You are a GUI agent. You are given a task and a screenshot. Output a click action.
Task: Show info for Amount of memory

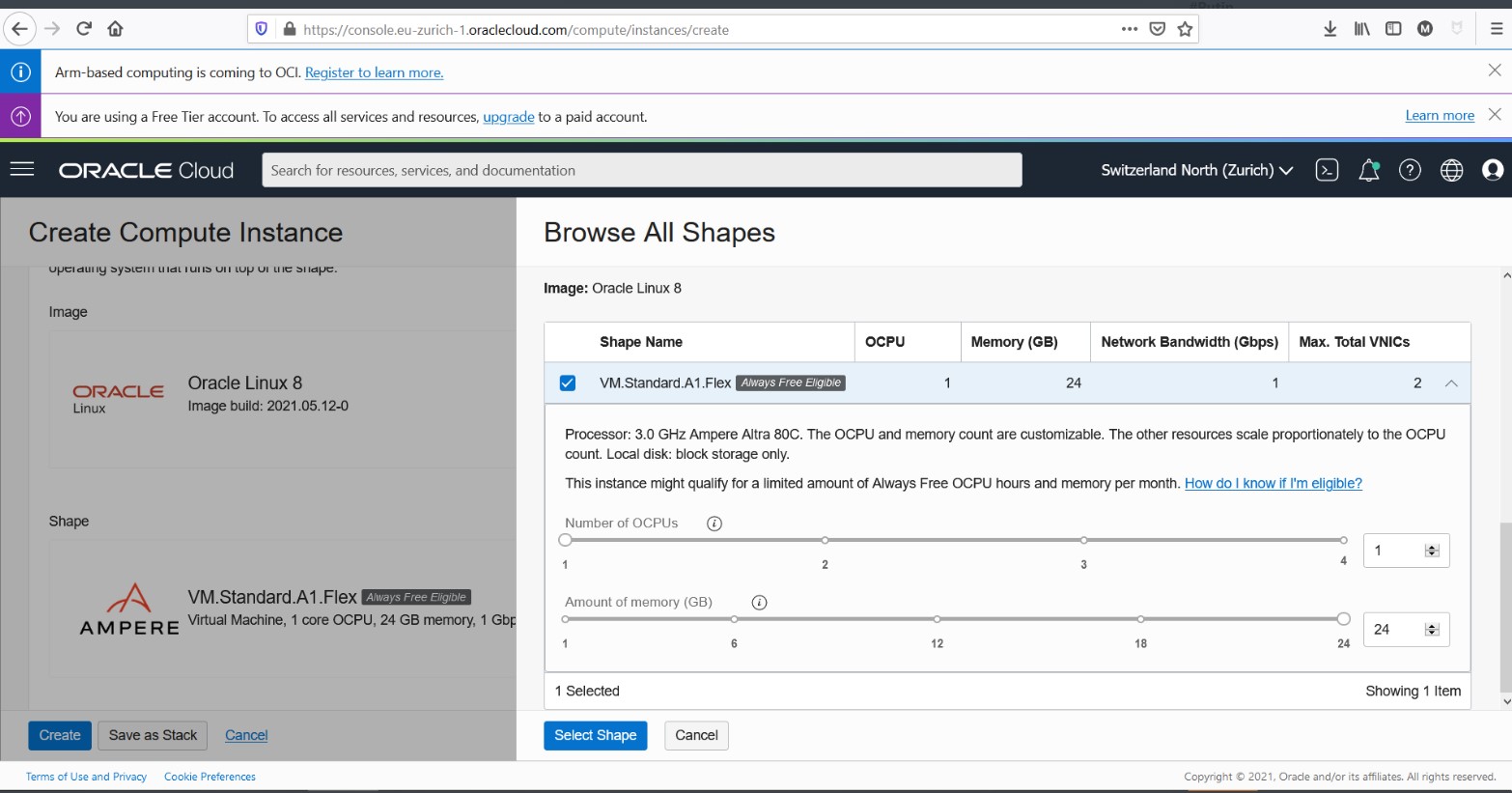click(759, 603)
